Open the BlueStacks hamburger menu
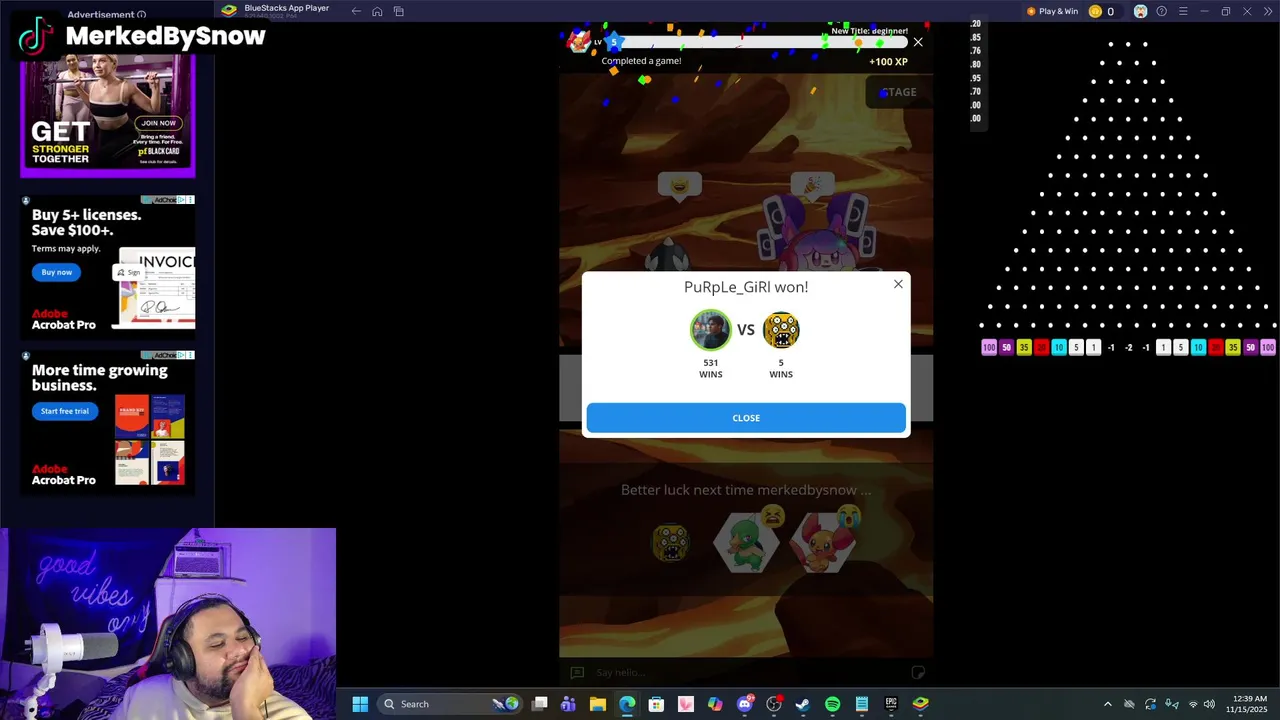Screen dimensions: 1280x720 [1183, 11]
